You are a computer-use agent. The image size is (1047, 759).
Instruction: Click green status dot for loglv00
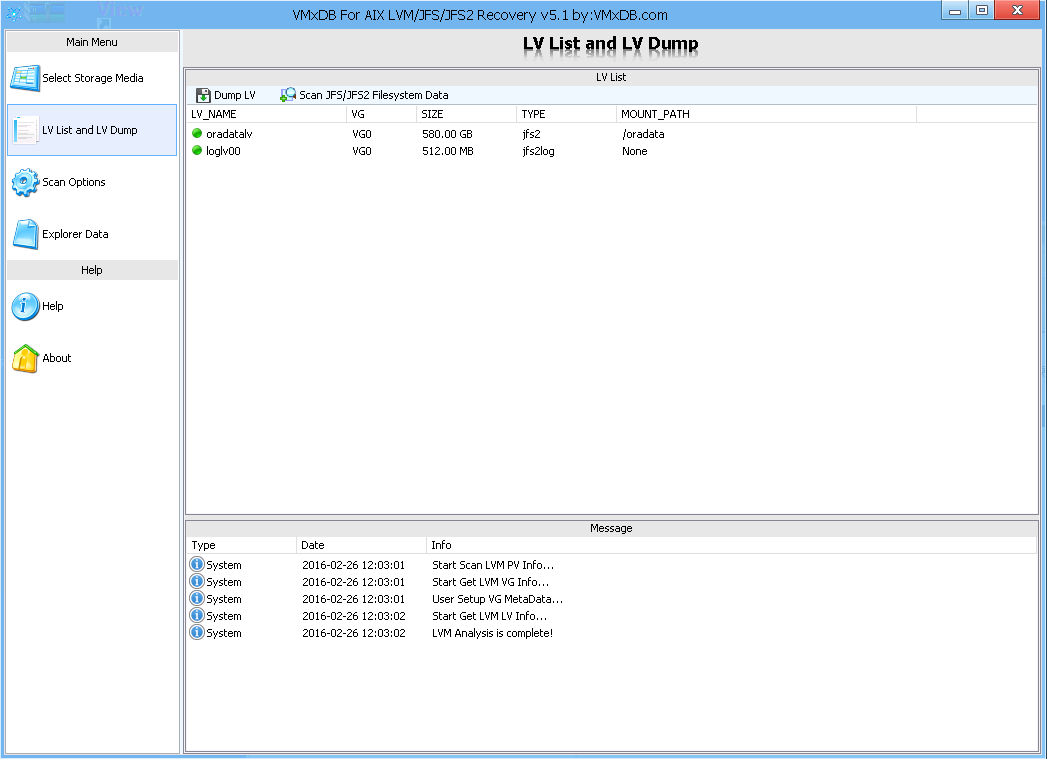coord(197,151)
